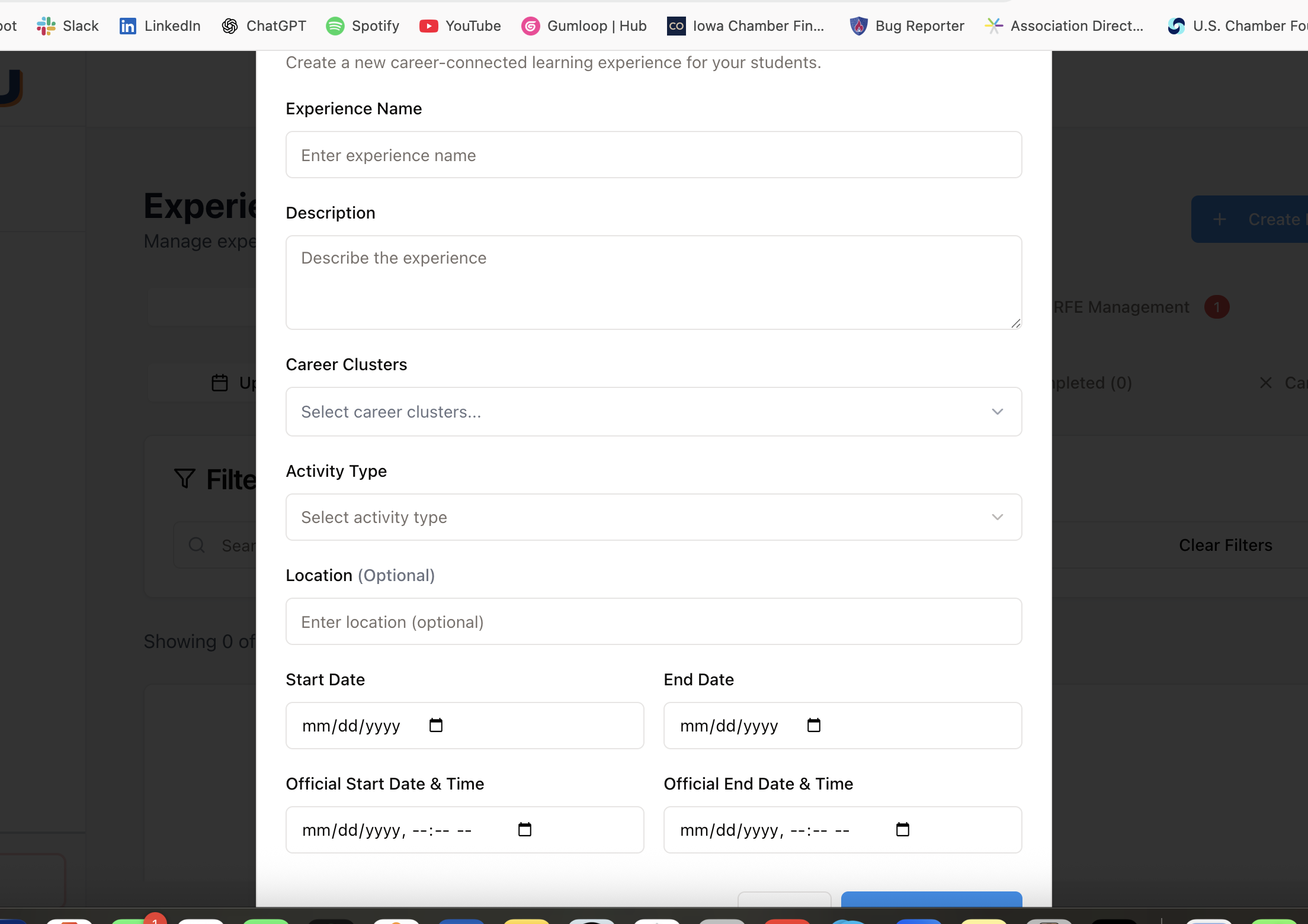Open Iowa Chamber bookmark
1308x924 pixels.
tap(746, 26)
